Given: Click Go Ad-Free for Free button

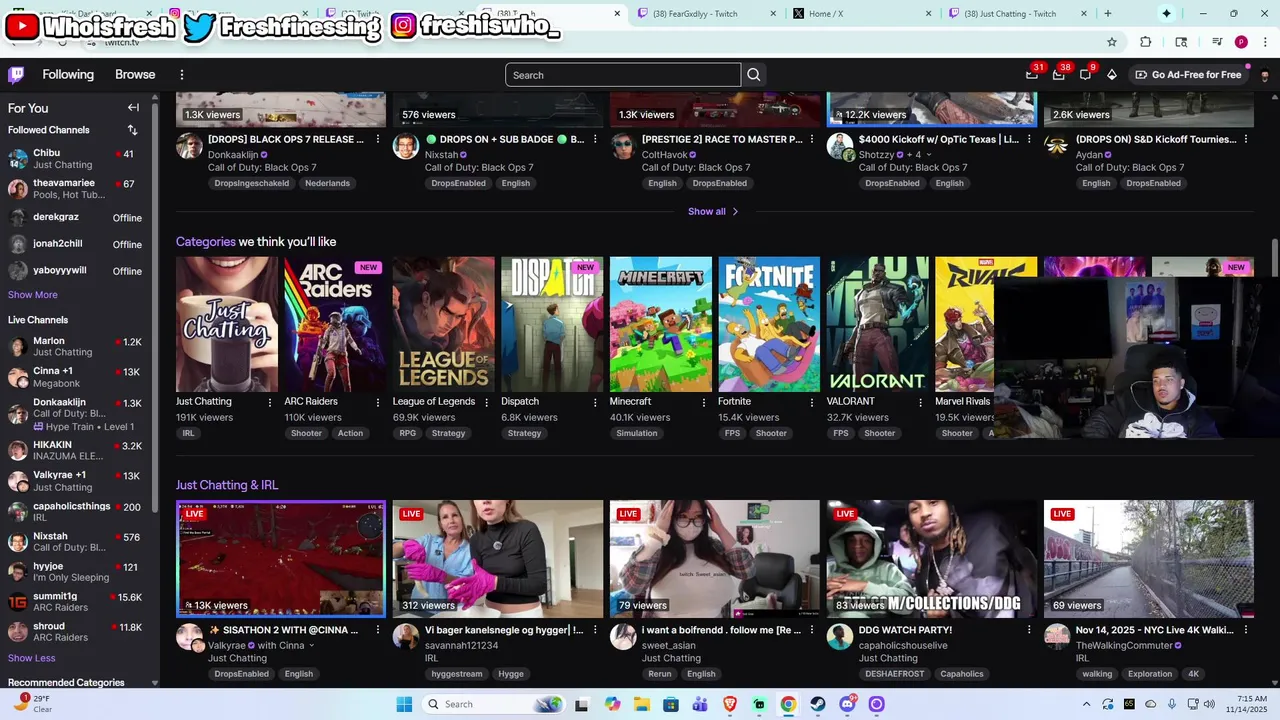Looking at the screenshot, I should click(x=1189, y=75).
